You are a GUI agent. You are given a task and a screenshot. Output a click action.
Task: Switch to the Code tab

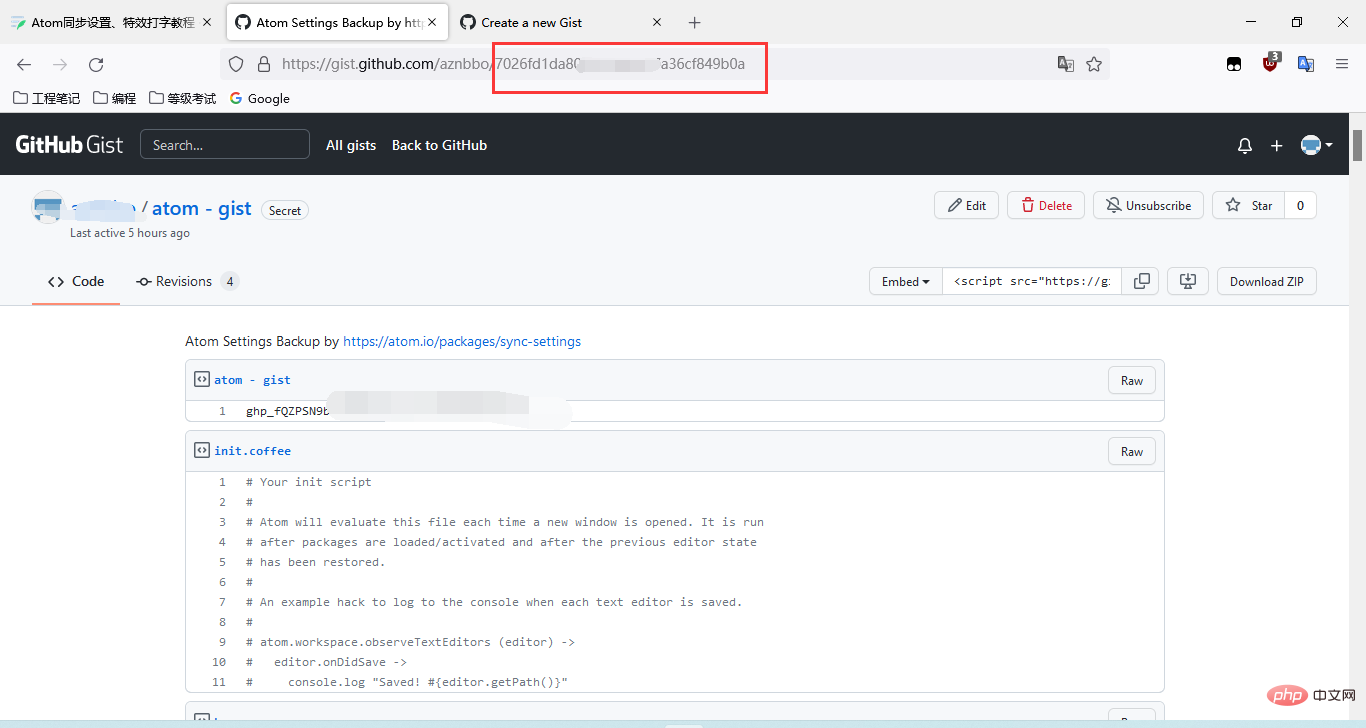pyautogui.click(x=76, y=282)
